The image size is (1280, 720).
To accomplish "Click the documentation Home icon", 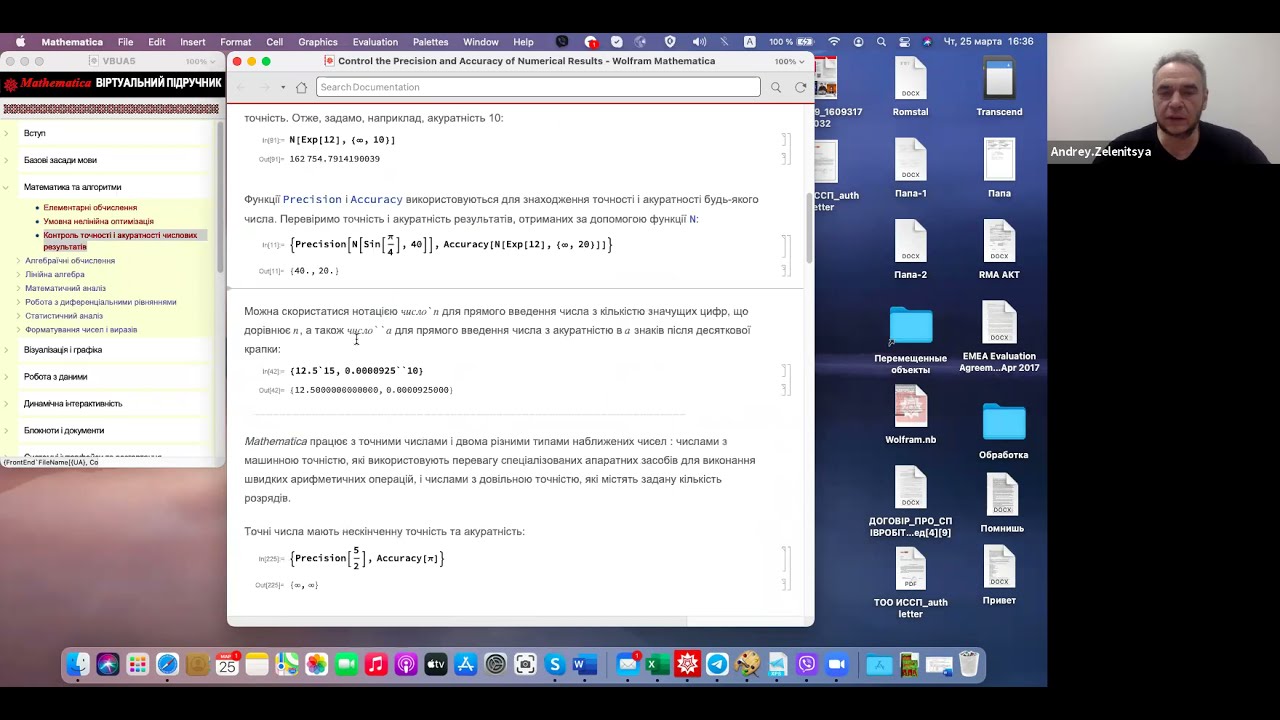I will tap(301, 87).
